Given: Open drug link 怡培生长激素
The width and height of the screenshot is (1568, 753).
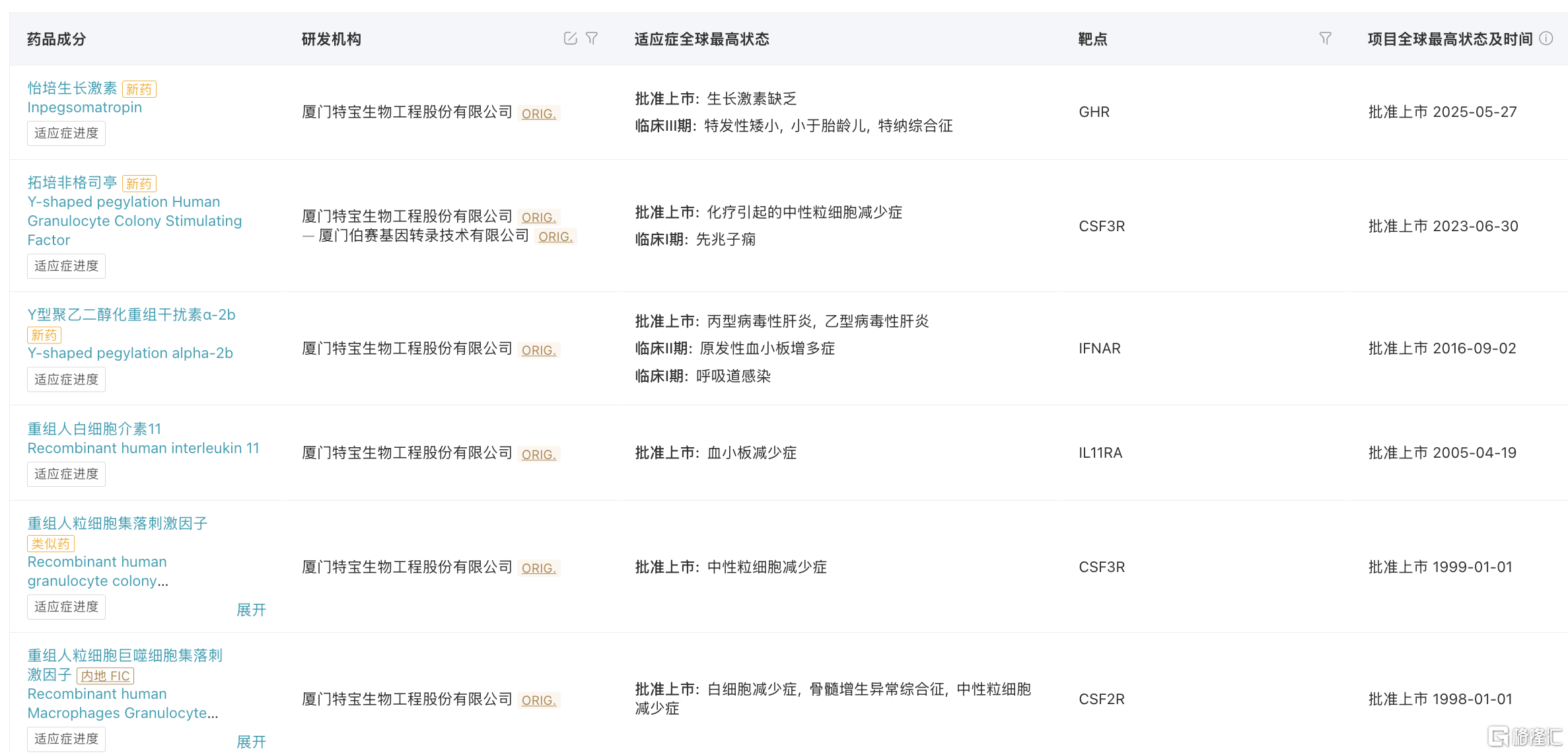Looking at the screenshot, I should tap(72, 88).
